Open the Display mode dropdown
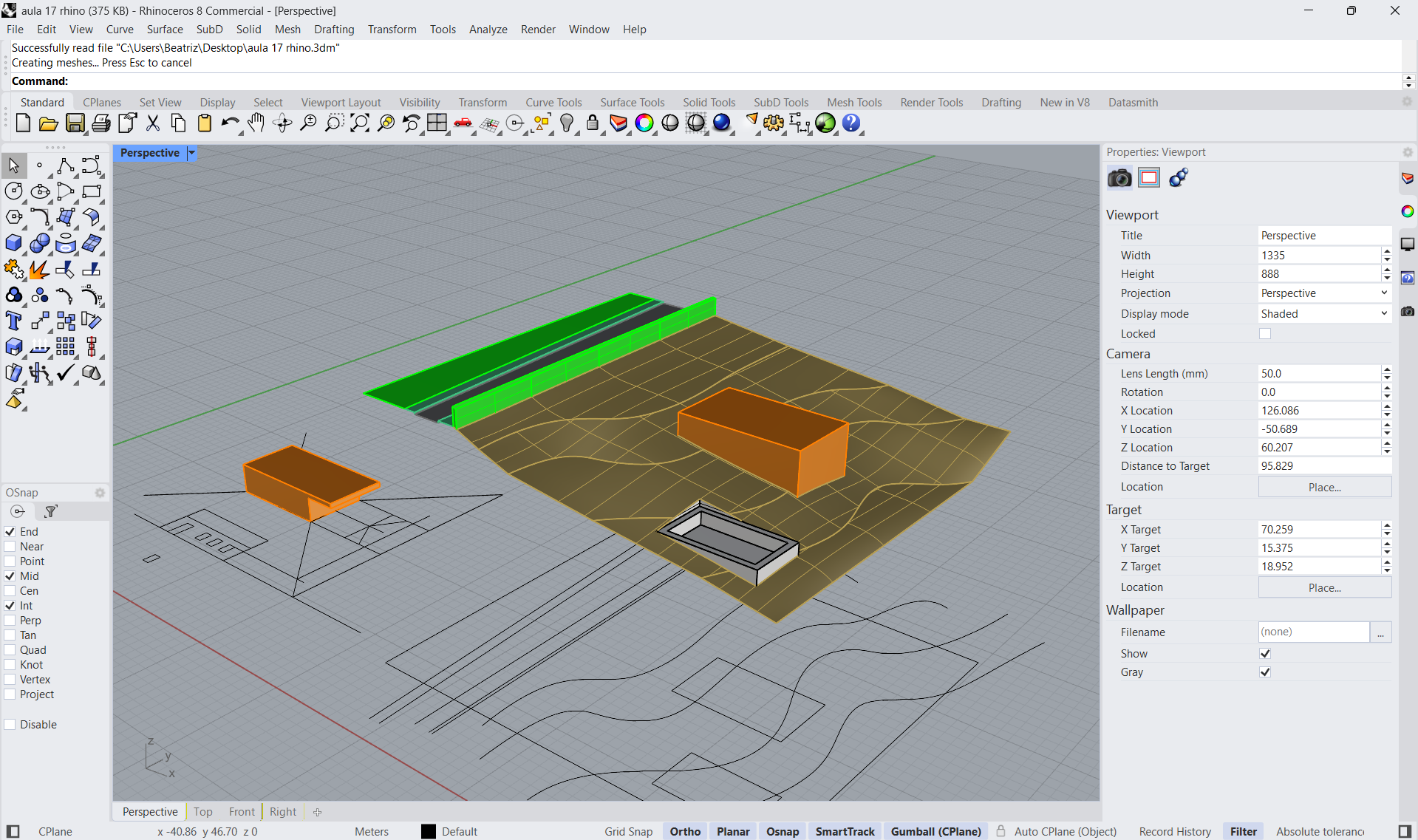Screen dimensions: 1418x840 click(x=1323, y=314)
